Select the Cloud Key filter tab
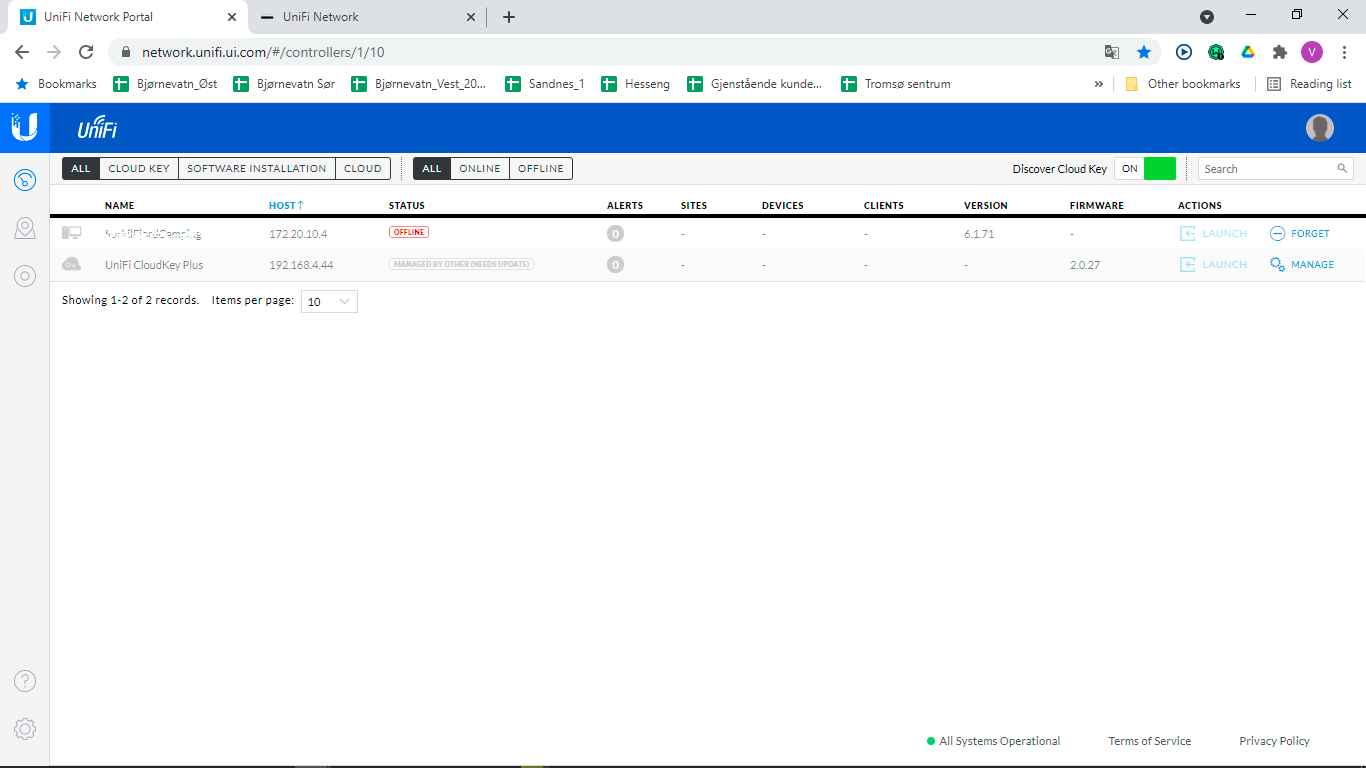 [139, 169]
